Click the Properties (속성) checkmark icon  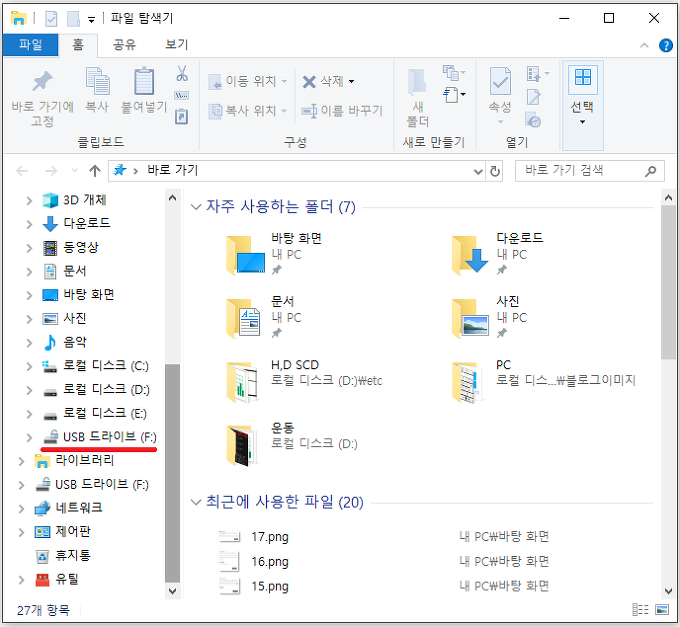coord(500,81)
